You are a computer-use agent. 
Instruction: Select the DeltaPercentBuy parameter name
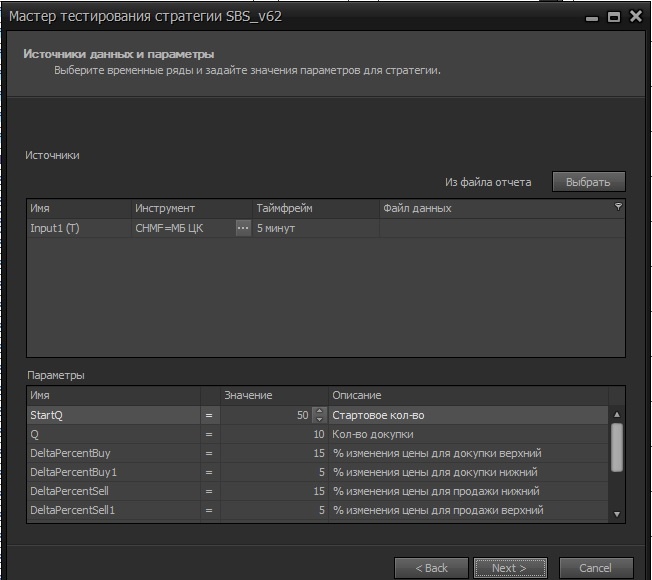(114, 453)
